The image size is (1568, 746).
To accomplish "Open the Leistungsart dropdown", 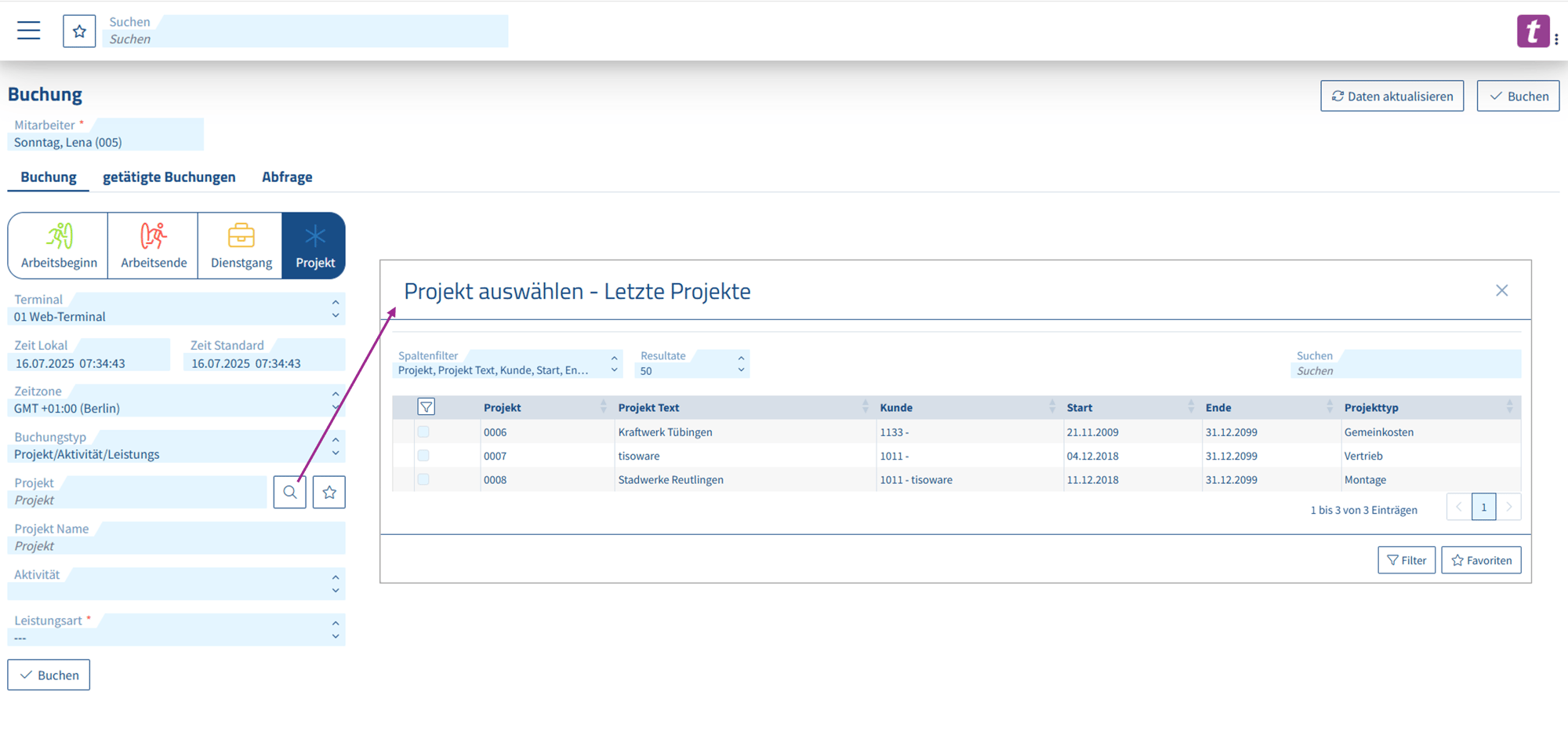I will tap(335, 630).
